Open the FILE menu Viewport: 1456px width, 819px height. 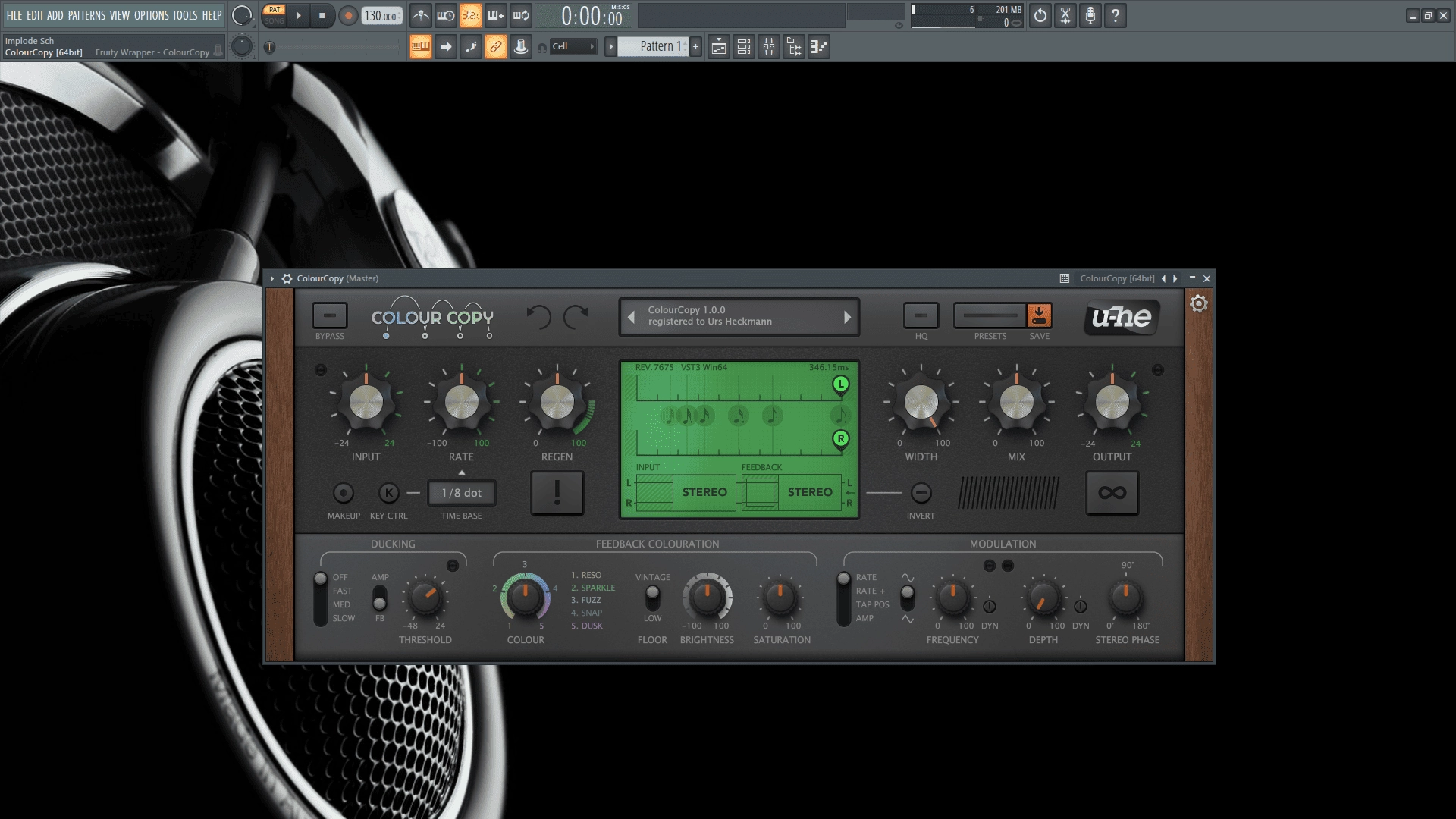click(x=14, y=15)
